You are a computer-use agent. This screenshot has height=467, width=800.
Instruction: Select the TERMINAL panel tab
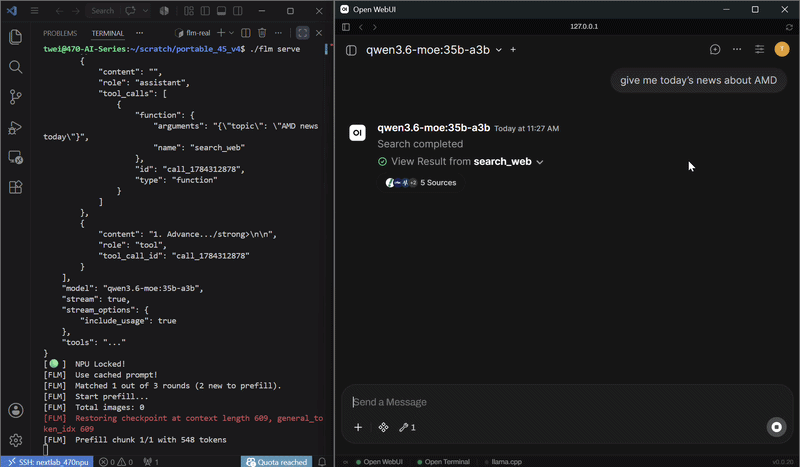[x=108, y=33]
